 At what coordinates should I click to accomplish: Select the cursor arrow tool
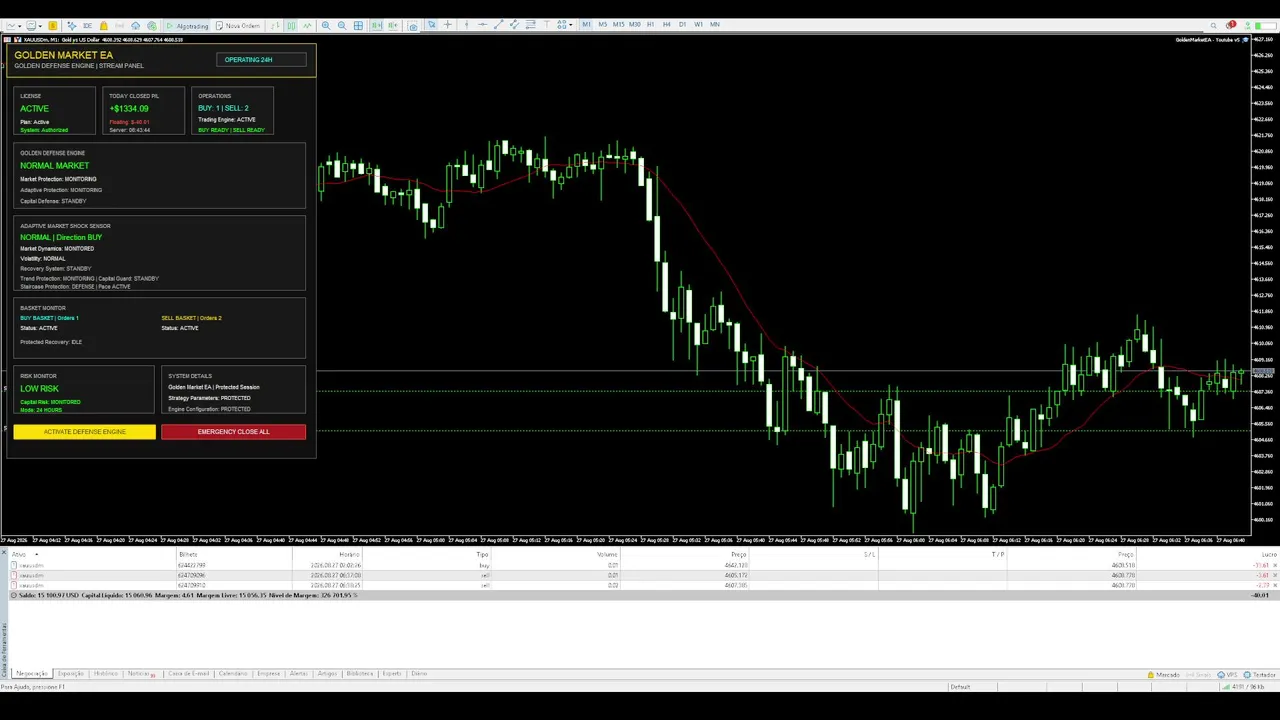point(432,25)
